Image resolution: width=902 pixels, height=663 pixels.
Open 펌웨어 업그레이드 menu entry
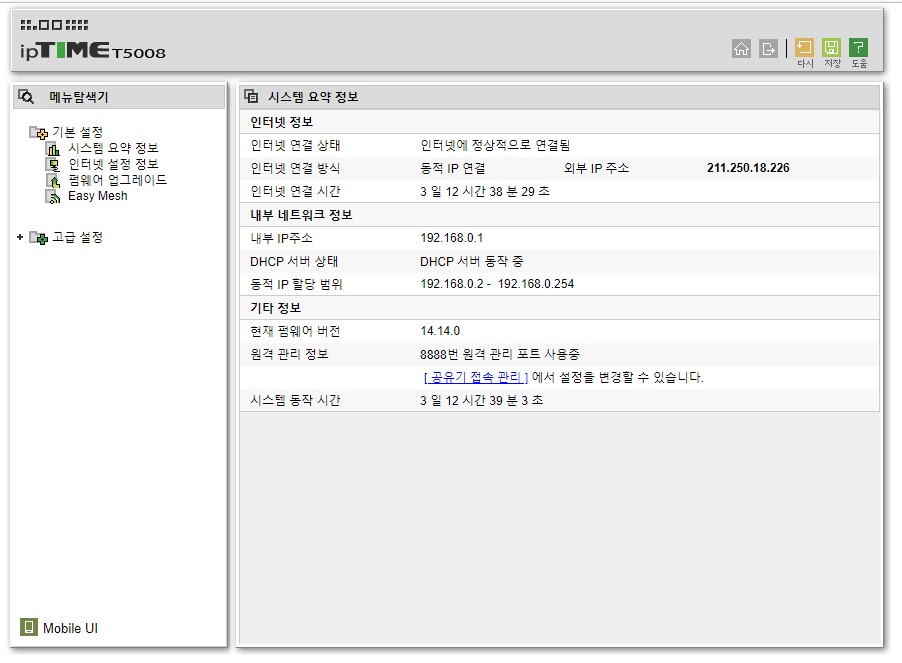coord(117,180)
